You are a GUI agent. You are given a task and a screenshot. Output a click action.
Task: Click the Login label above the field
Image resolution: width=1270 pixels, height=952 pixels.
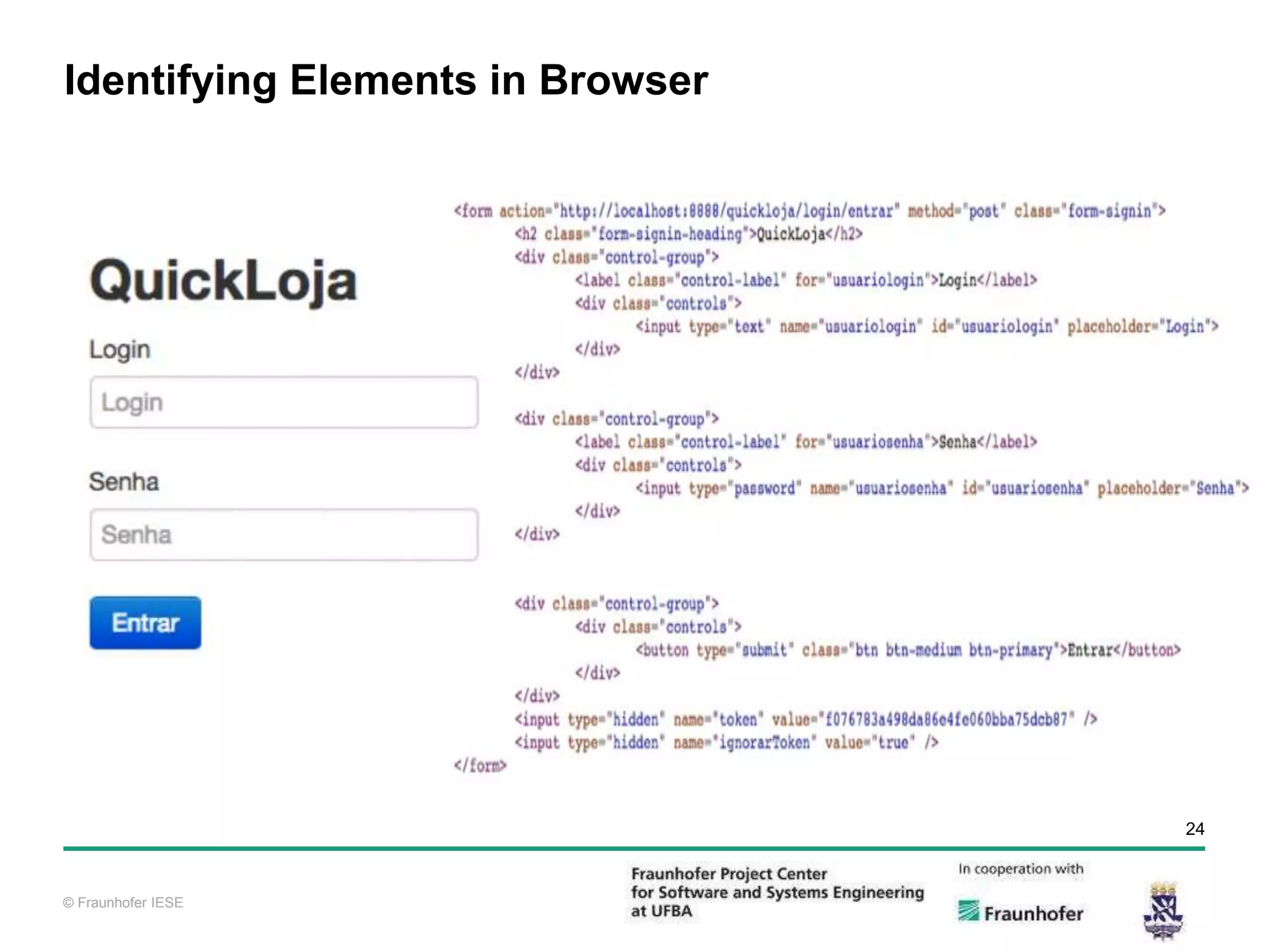tap(120, 350)
